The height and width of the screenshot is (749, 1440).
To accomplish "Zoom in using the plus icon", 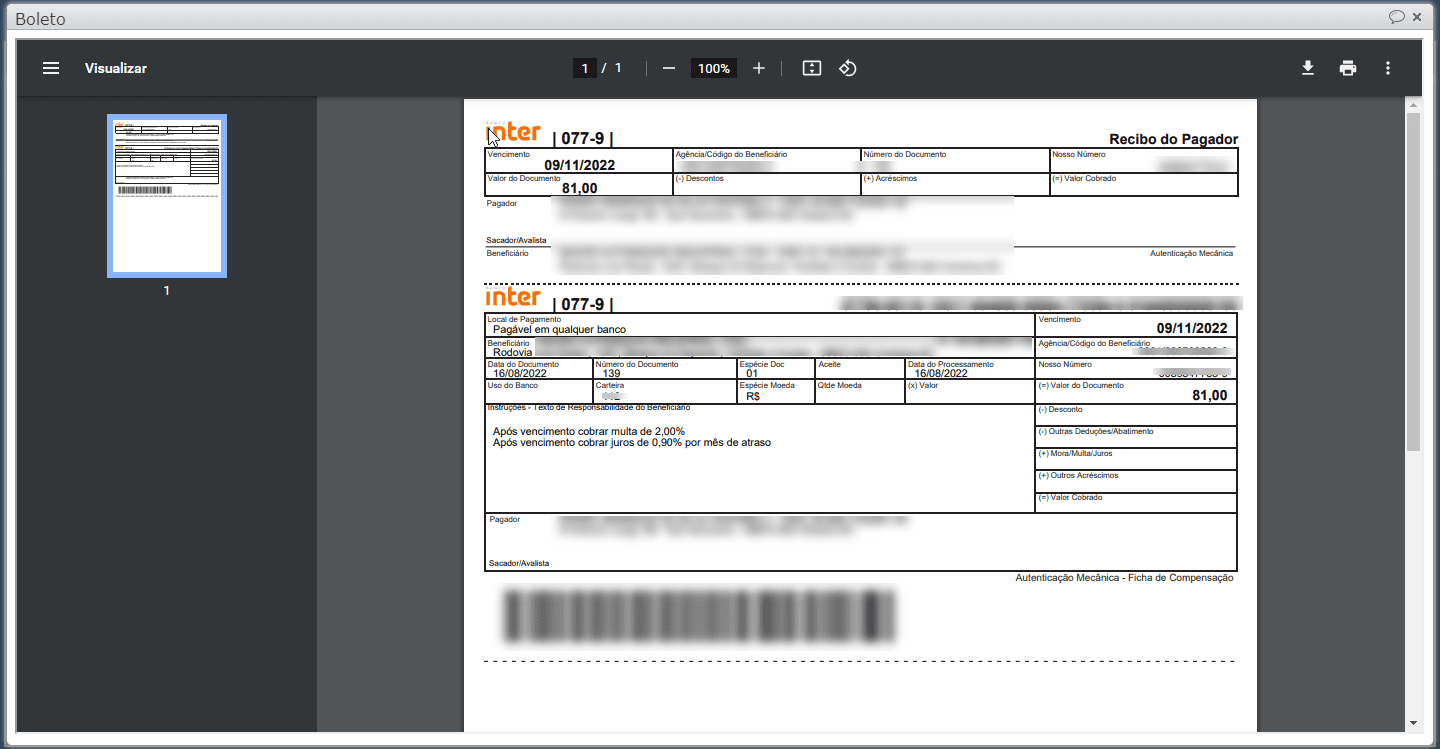I will (x=758, y=68).
